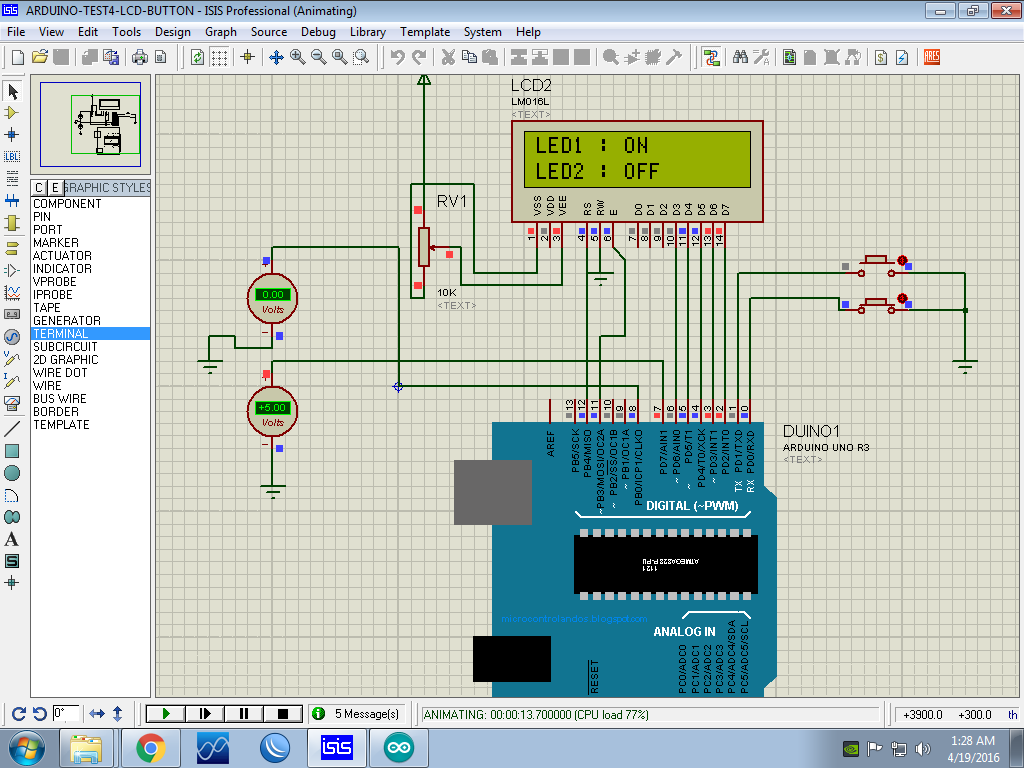Click the Zoom In magnifier icon
The image size is (1024, 768).
pyautogui.click(x=298, y=57)
